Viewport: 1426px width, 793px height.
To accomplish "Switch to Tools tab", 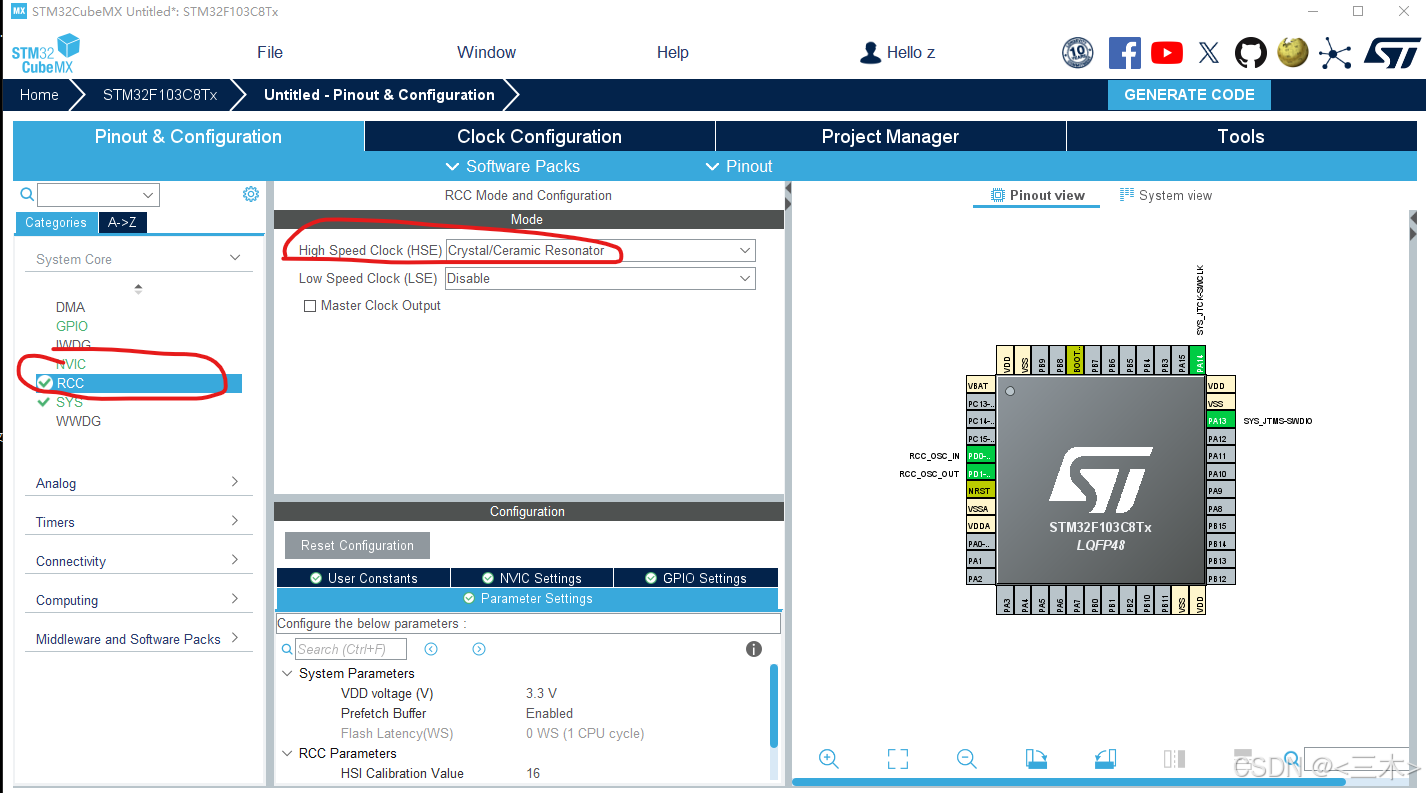I will (x=1241, y=137).
